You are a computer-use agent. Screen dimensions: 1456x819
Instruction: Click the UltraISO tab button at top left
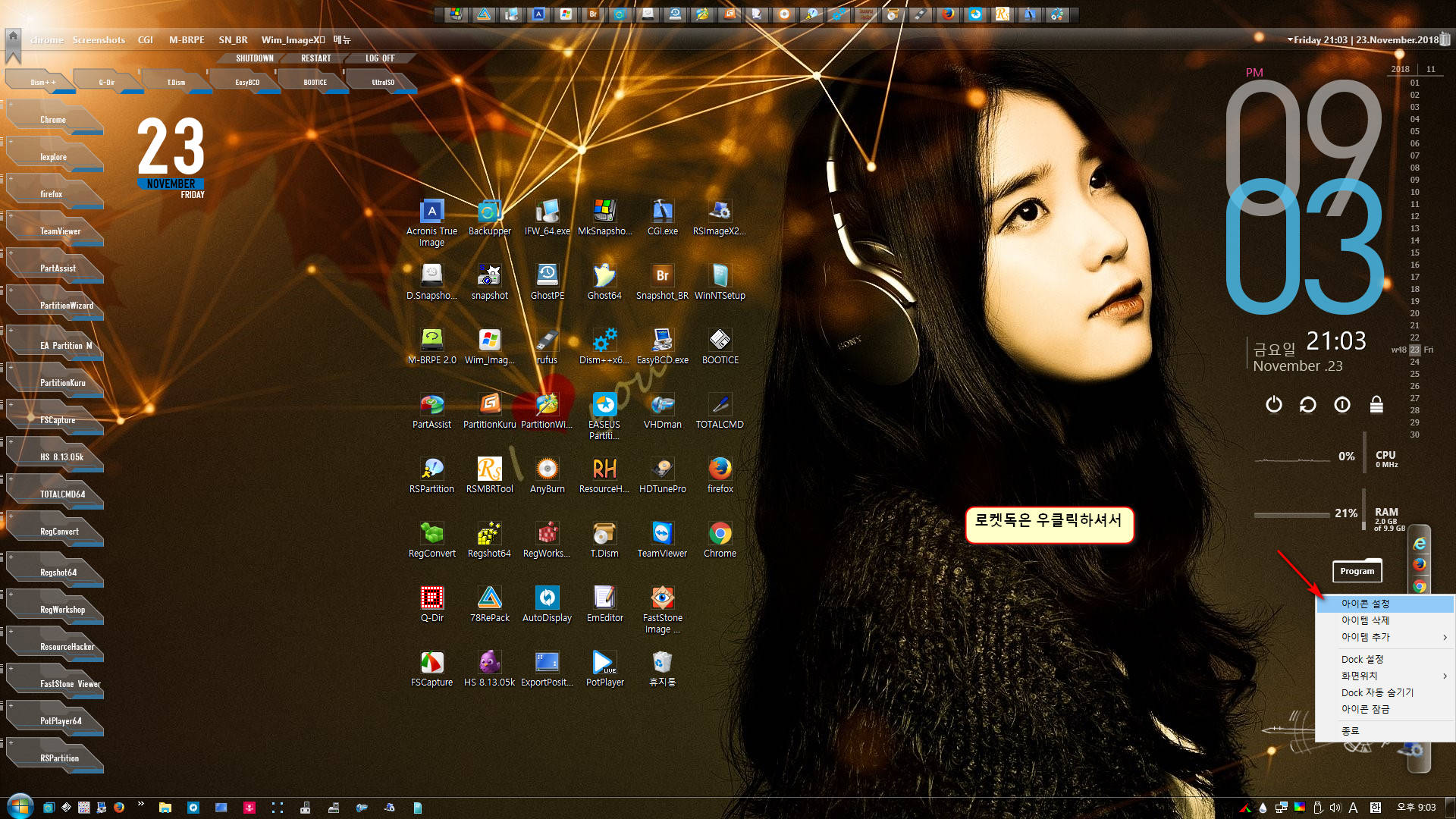383,82
